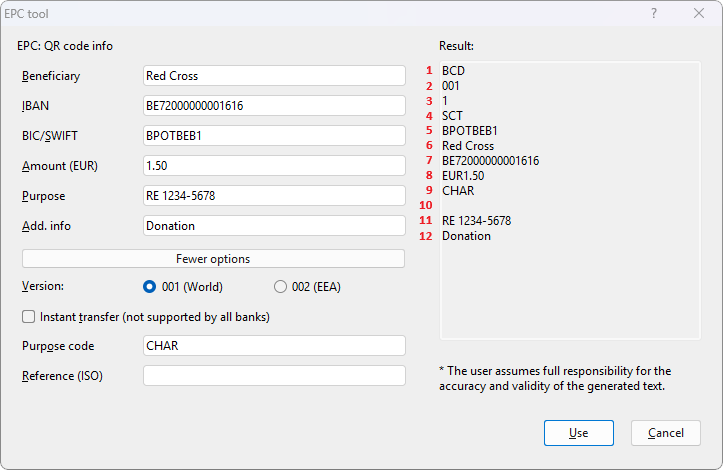The width and height of the screenshot is (723, 470).
Task: Collapse options with Fewer options button
Action: click(x=213, y=259)
